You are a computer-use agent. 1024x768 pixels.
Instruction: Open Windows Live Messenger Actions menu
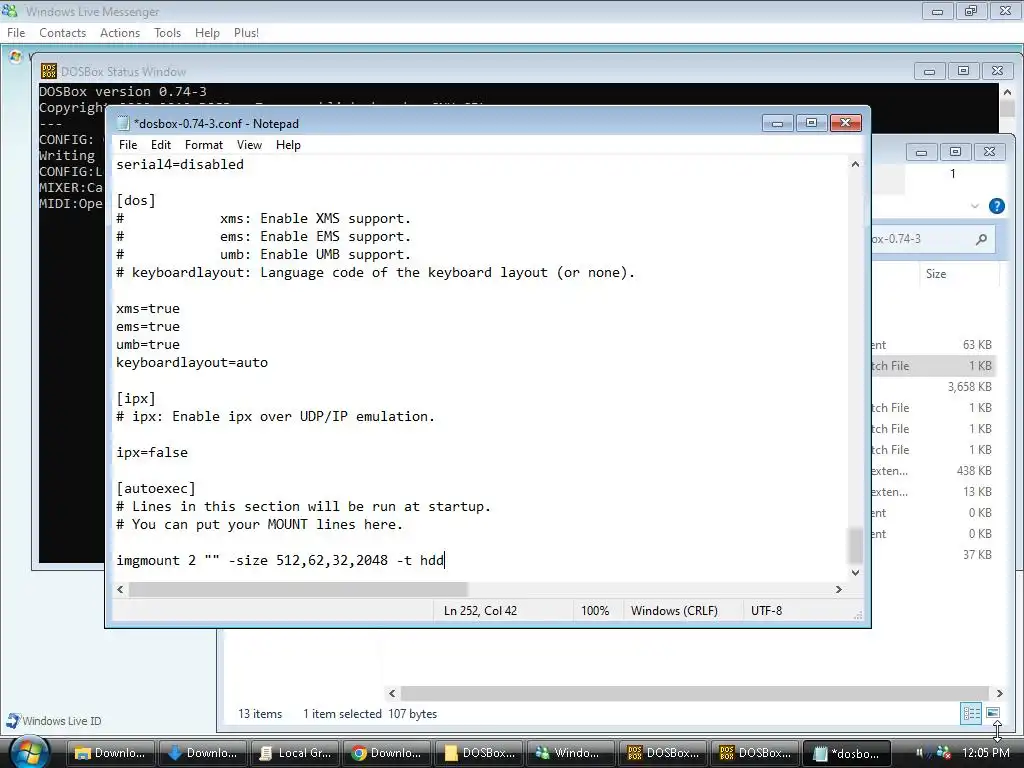click(x=120, y=33)
